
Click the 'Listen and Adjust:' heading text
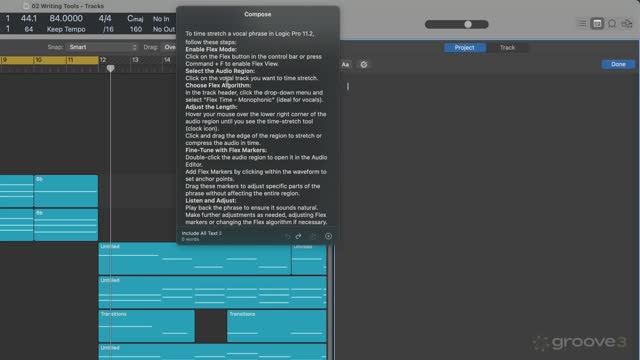pos(211,200)
